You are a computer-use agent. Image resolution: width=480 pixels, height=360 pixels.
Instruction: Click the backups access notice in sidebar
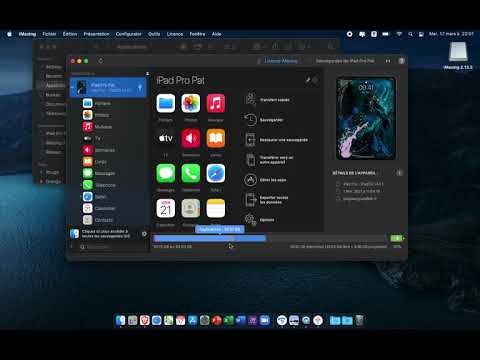pyautogui.click(x=106, y=233)
